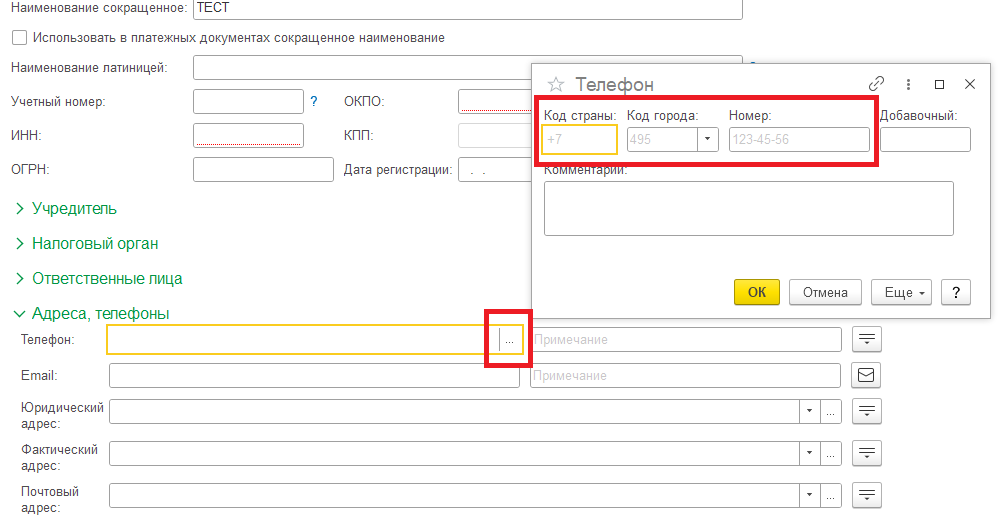Open phone entry form with ellipsis button

click(509, 340)
